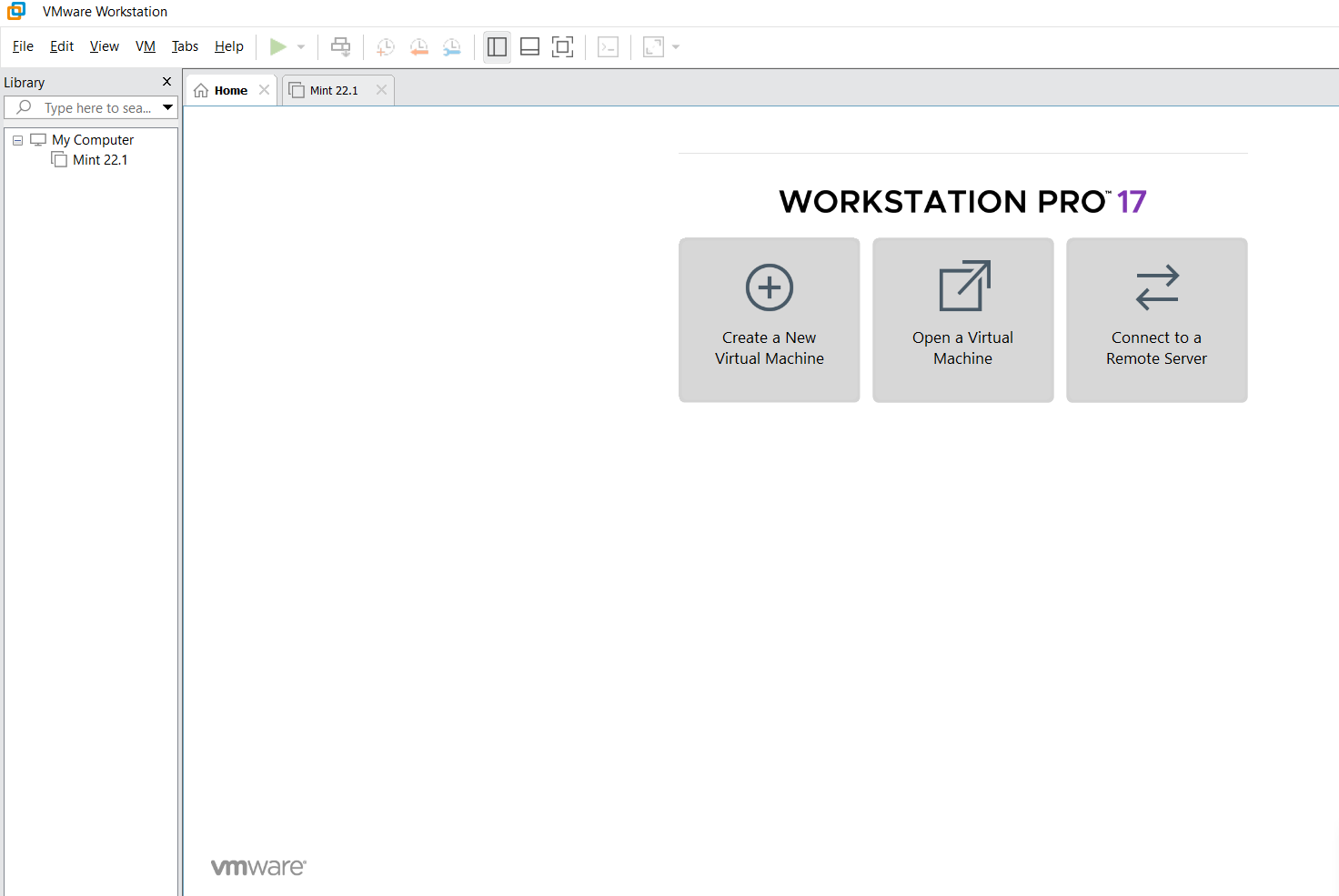Click Connect to a Remote Server
Image resolution: width=1339 pixels, height=896 pixels.
coord(1157,320)
